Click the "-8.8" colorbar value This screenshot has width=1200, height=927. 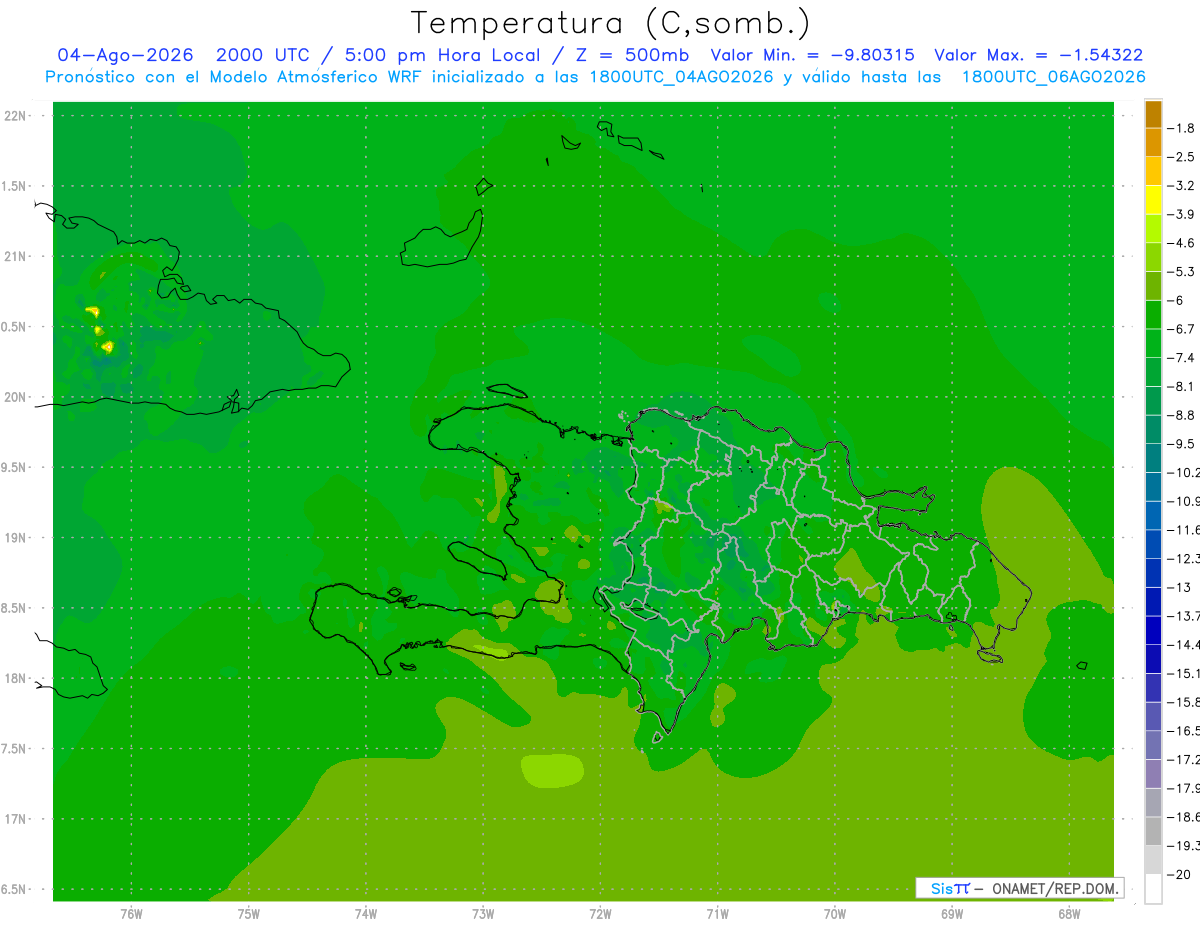(x=1181, y=415)
